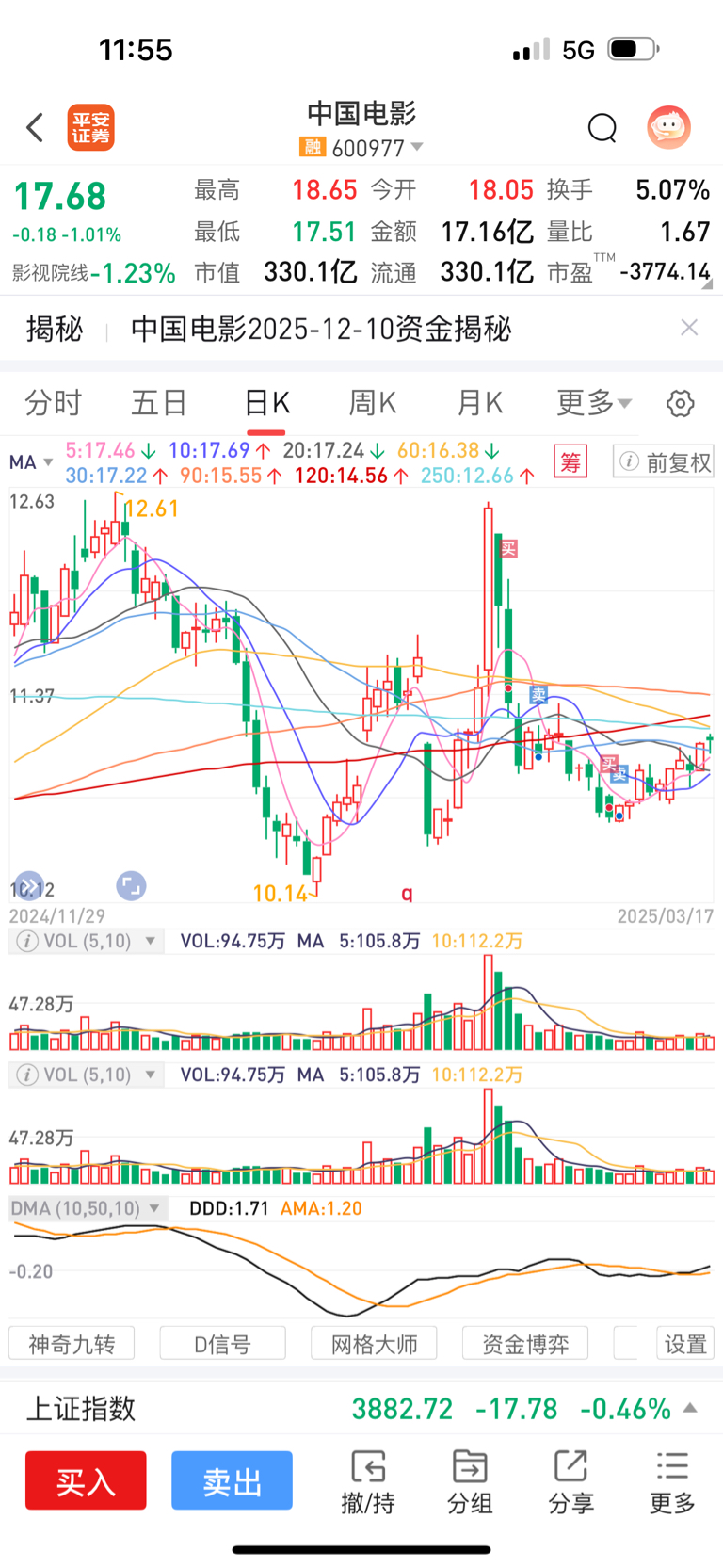Expand the stock code 600977 dropdown
This screenshot has width=723, height=1568.
(417, 148)
